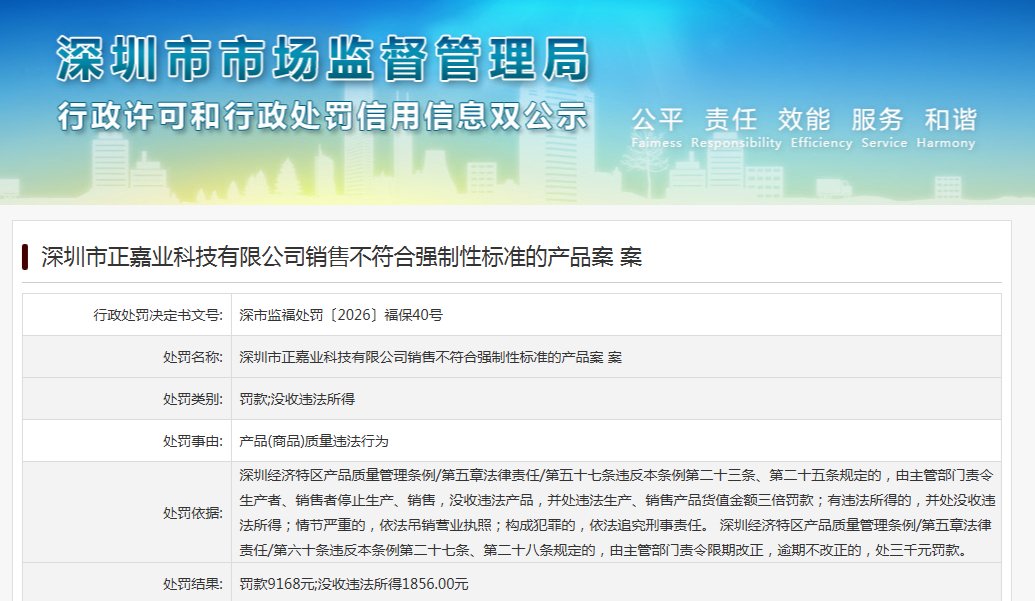This screenshot has width=1035, height=601.
Task: Click the 行政许可和行政处罚信用信息双公示 subtitle
Action: pos(322,116)
